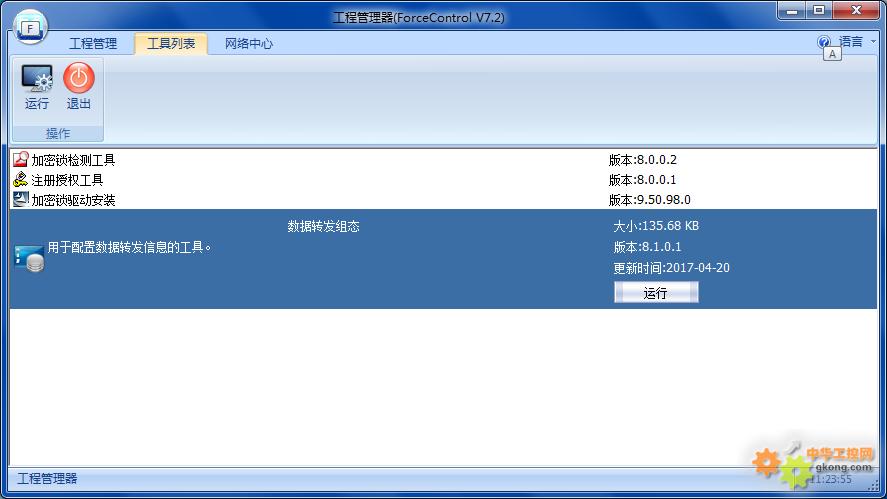Click the 数据转发组态 title text

point(324,226)
